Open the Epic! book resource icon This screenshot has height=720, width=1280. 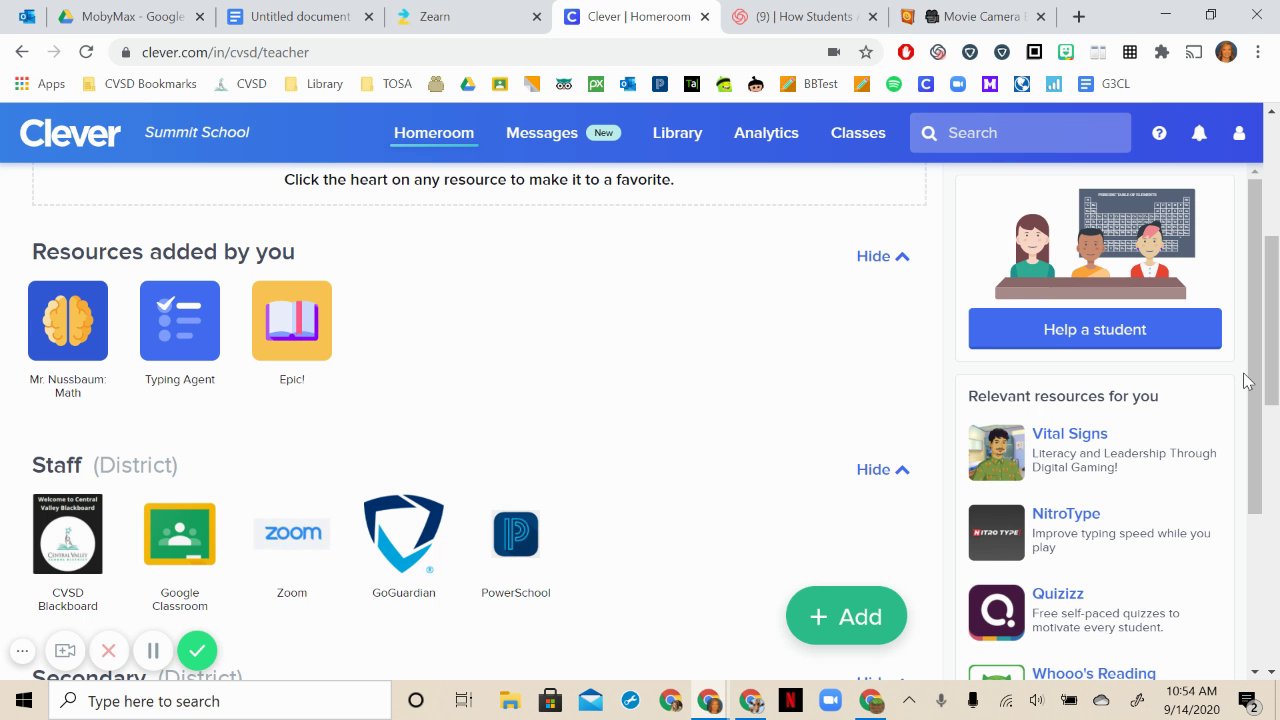(292, 321)
